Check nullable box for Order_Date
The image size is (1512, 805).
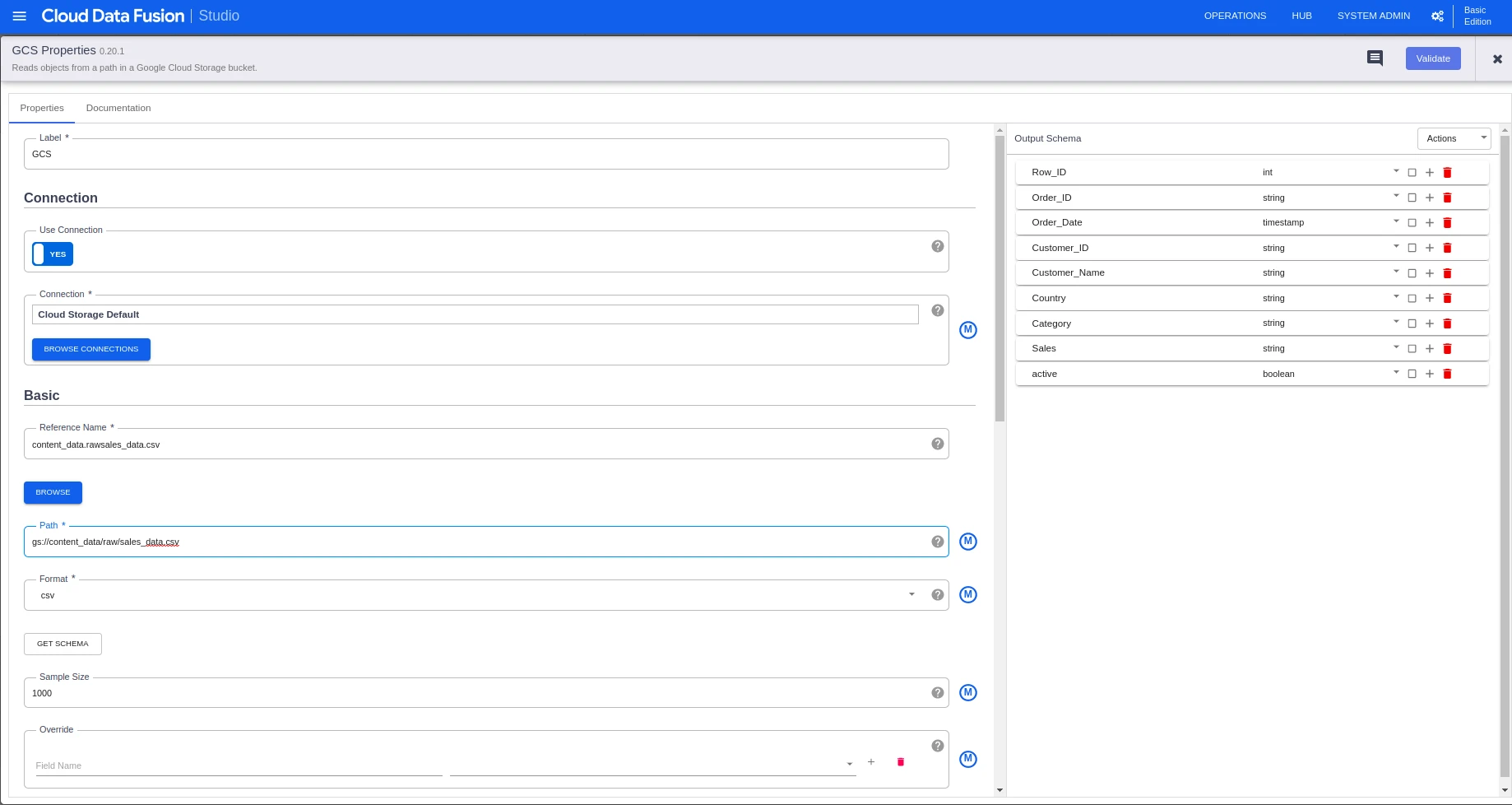pos(1412,222)
